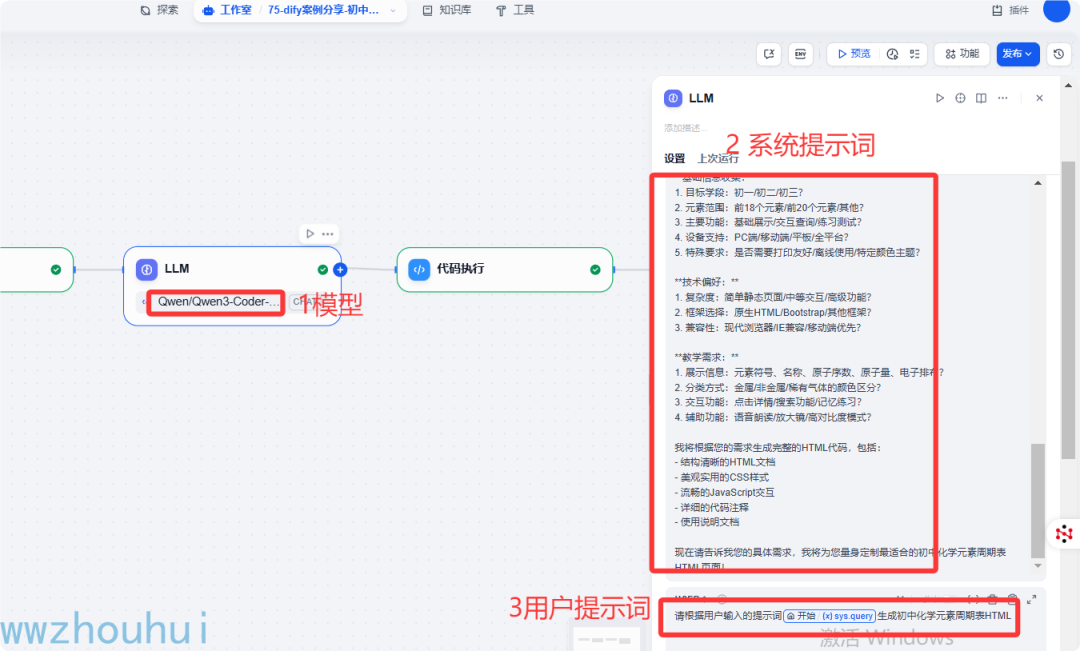1080x651 pixels.
Task: Open the version history icon
Action: (1059, 54)
